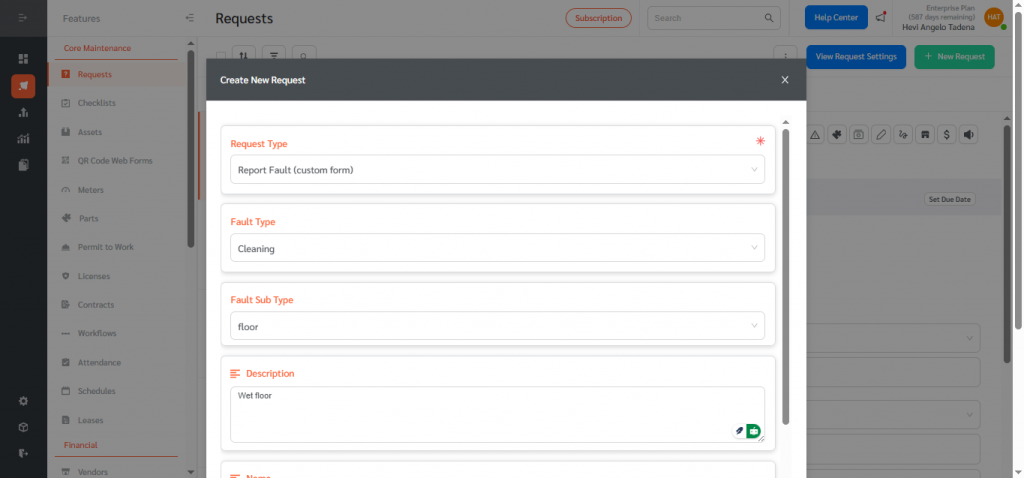Click the pencil edit toolbar icon
Screen dimensions: 1024x478
(881, 135)
